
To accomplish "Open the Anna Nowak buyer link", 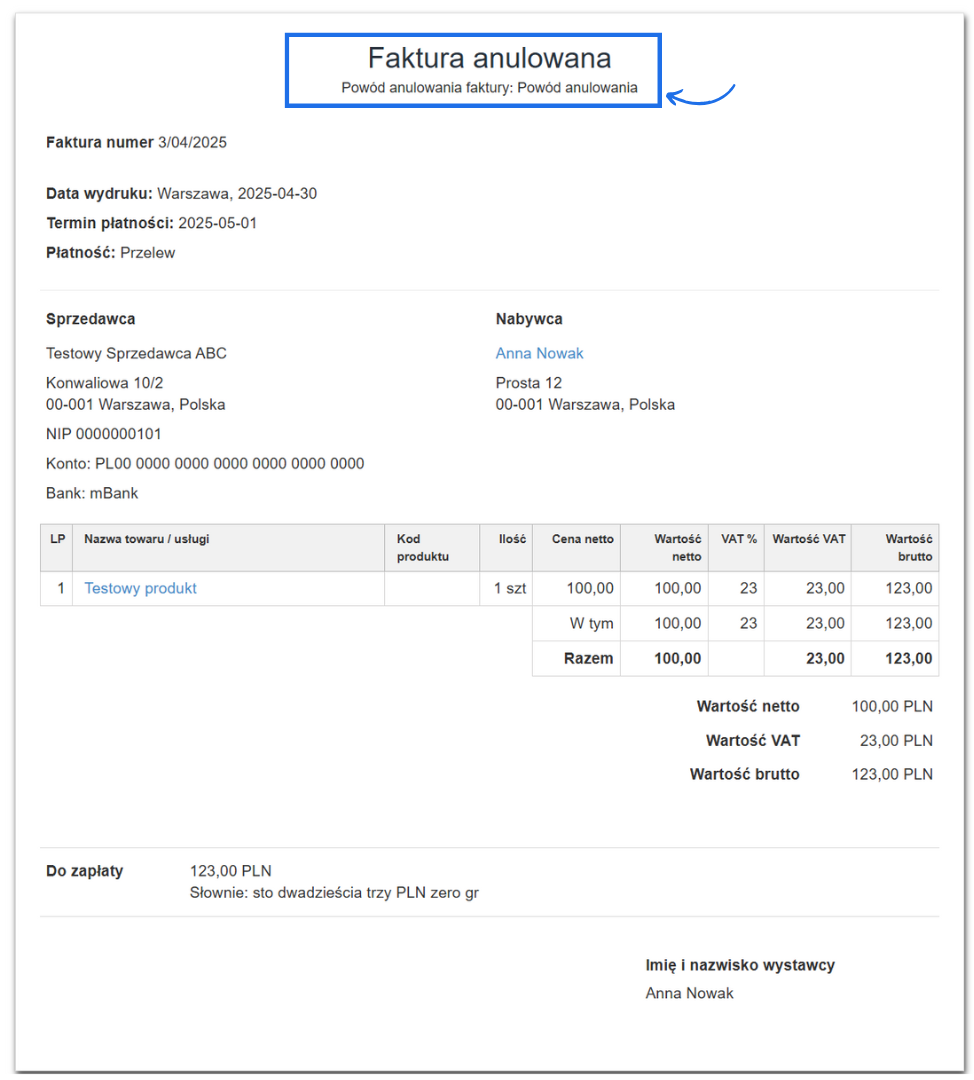I will [539, 353].
